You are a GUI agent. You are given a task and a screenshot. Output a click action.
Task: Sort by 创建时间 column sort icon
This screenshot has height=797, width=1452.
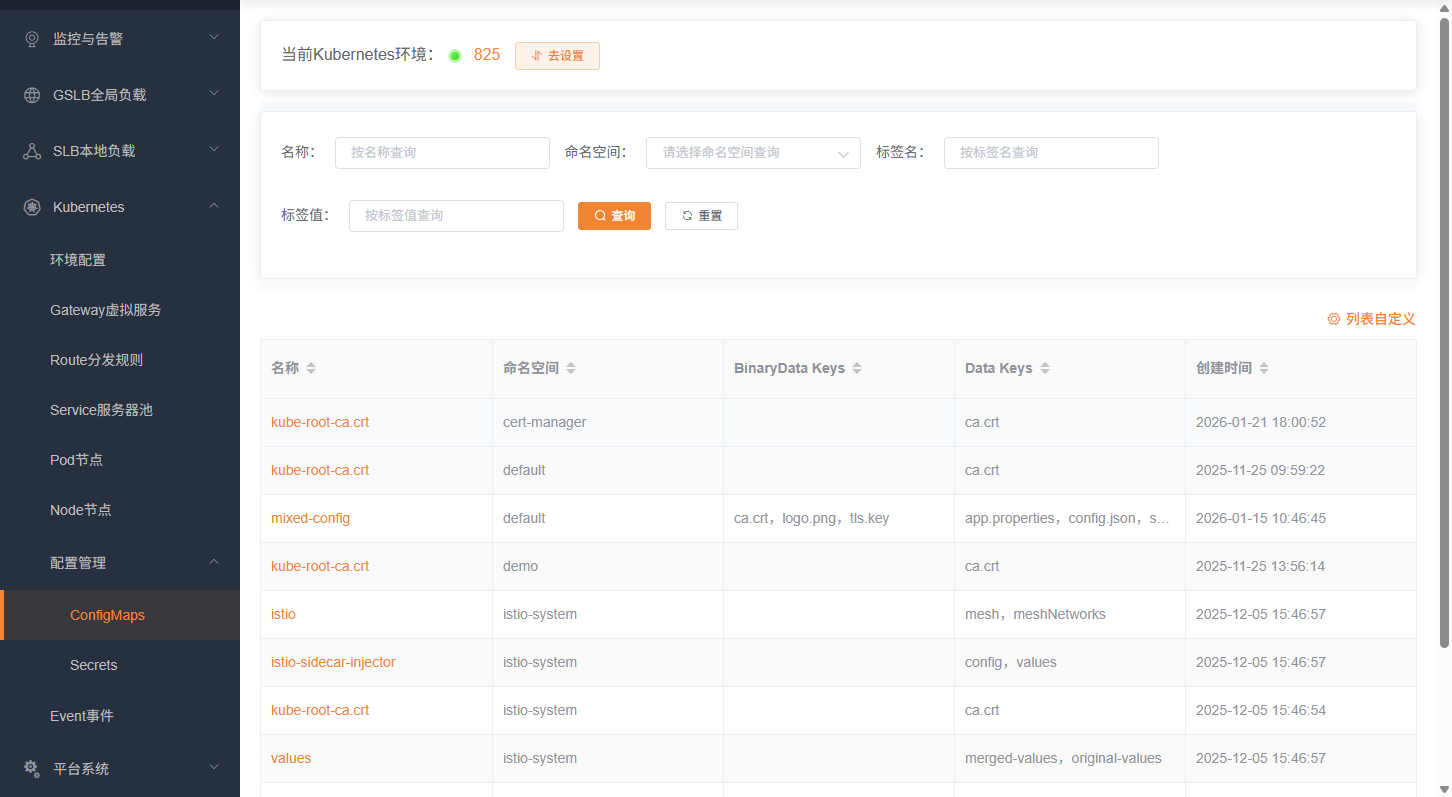pyautogui.click(x=1264, y=368)
